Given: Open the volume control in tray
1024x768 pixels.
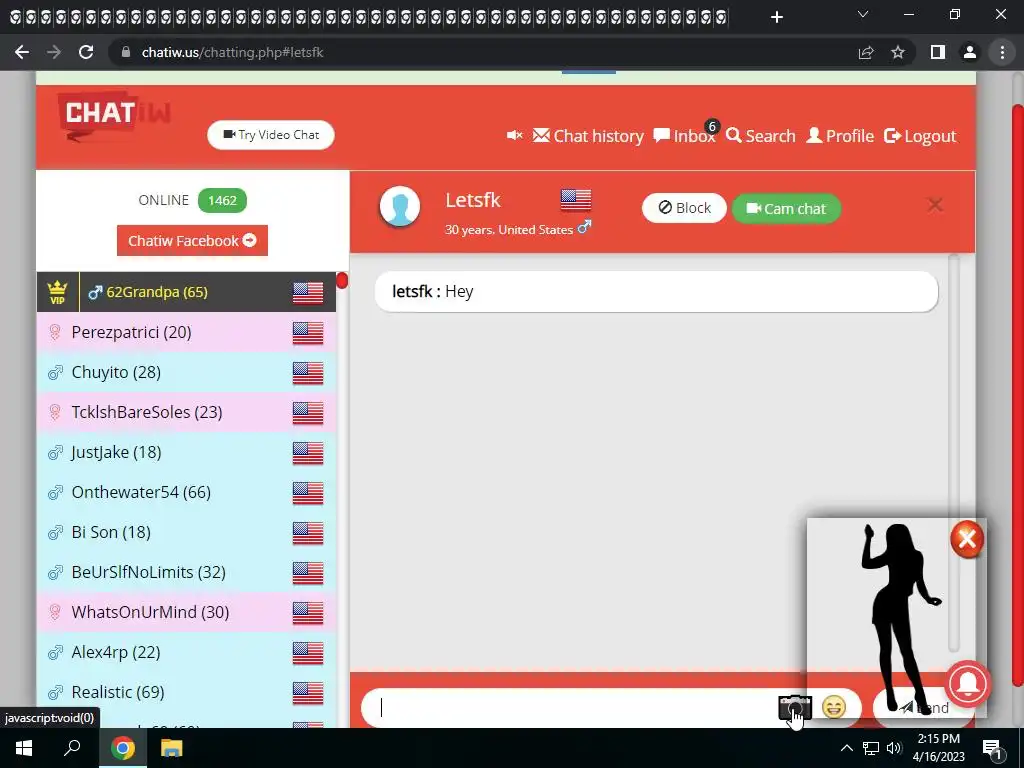Looking at the screenshot, I should 894,748.
